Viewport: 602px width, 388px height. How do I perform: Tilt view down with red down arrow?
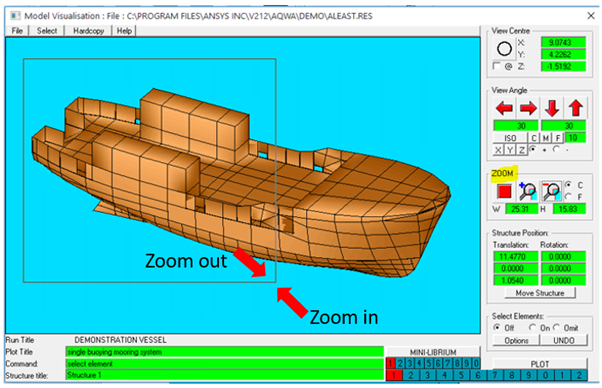pos(552,109)
